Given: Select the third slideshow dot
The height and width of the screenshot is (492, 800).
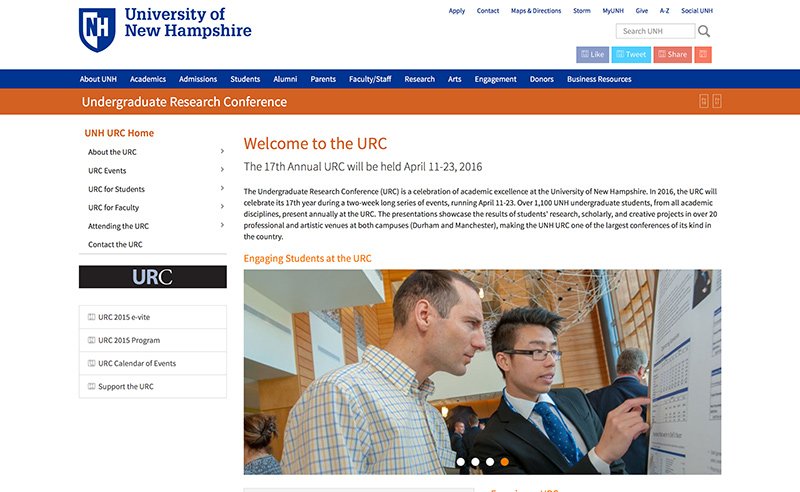Looking at the screenshot, I should 490,462.
